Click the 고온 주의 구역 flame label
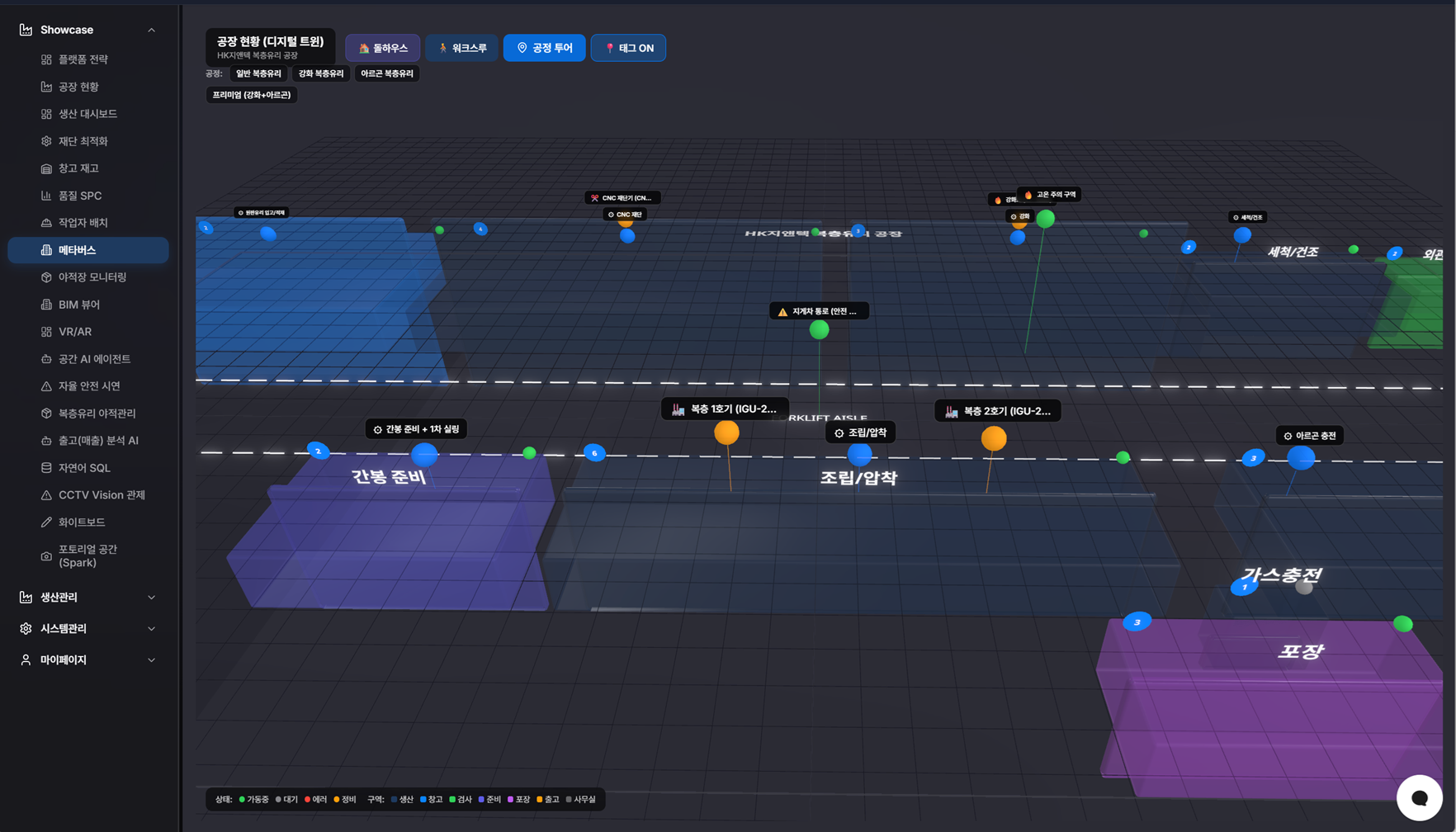Viewport: 1456px width, 832px height. click(1049, 195)
